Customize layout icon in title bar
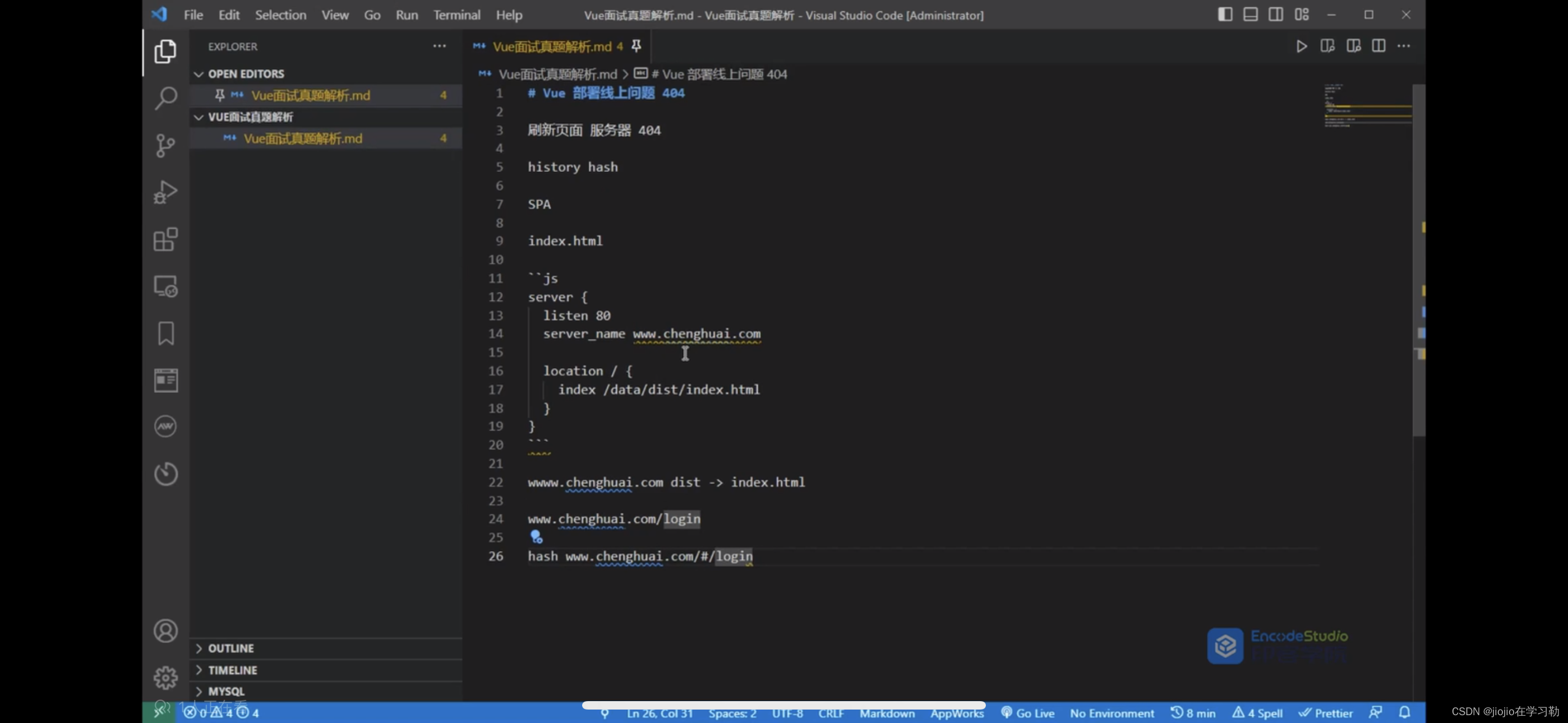Viewport: 1568px width, 723px height. (1302, 15)
